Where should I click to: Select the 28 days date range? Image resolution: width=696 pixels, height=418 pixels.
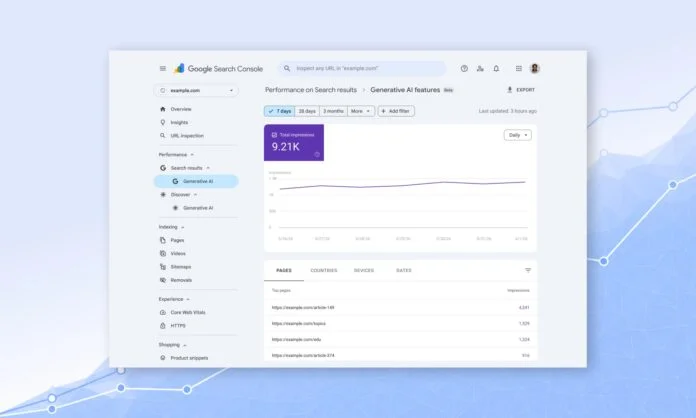click(x=307, y=111)
